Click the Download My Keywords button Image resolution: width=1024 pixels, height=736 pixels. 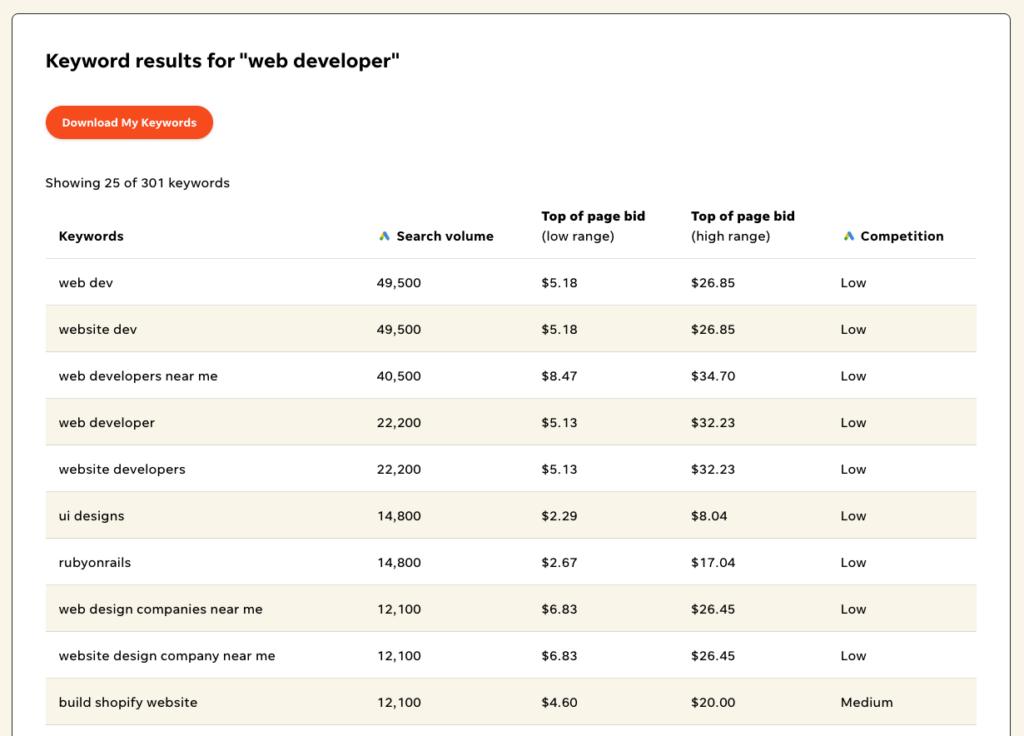tap(129, 122)
